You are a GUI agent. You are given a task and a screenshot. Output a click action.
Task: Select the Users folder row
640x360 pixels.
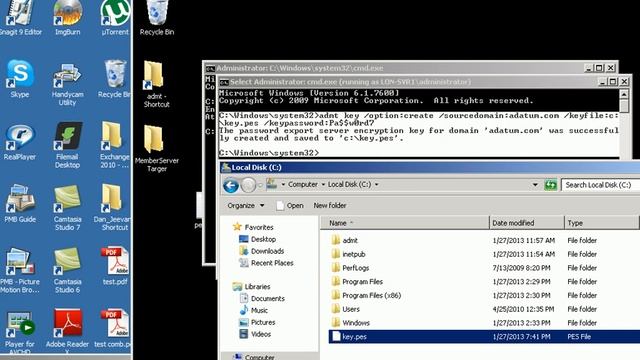pyautogui.click(x=484, y=309)
